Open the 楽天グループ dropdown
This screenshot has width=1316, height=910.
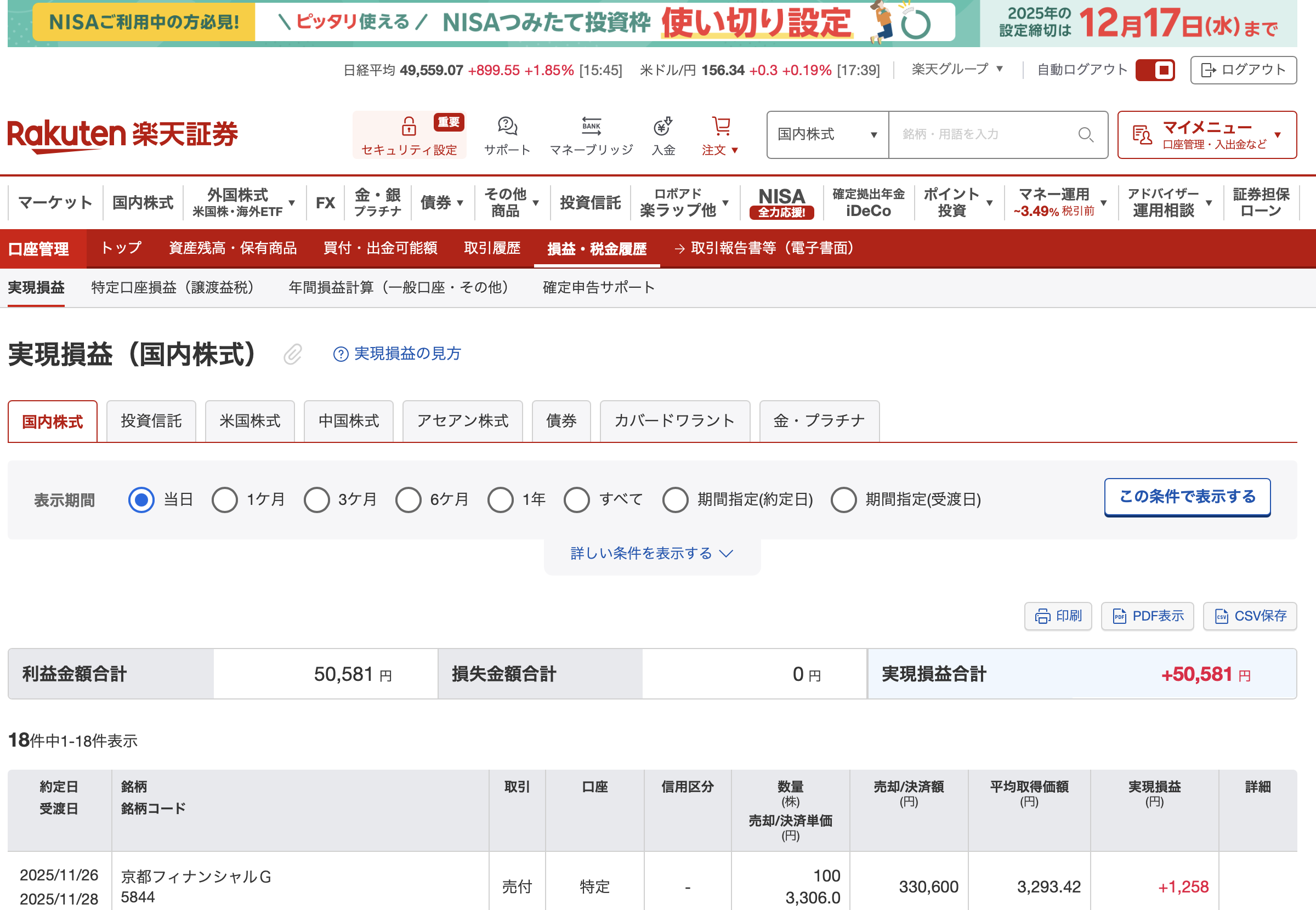tap(956, 70)
